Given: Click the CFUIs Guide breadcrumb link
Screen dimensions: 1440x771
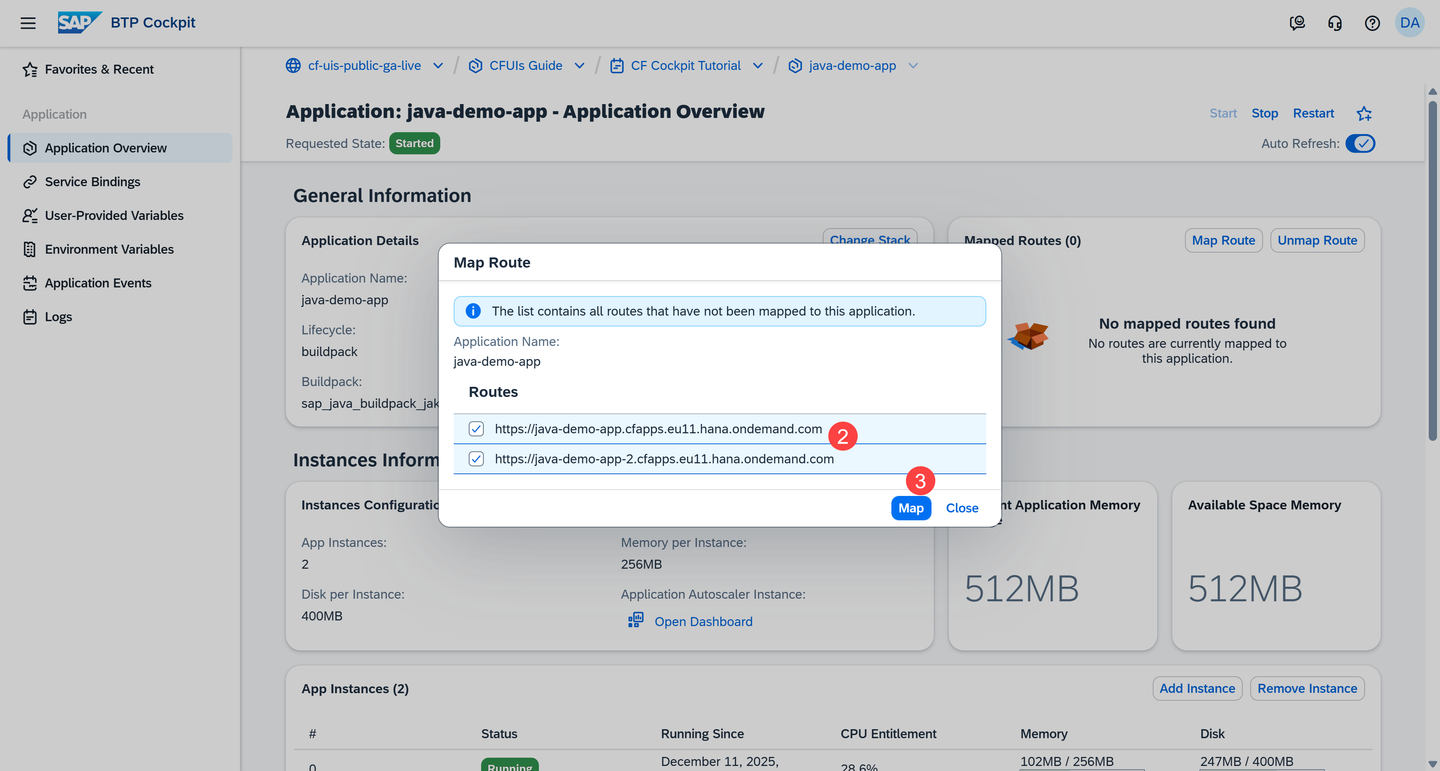Looking at the screenshot, I should (x=526, y=66).
